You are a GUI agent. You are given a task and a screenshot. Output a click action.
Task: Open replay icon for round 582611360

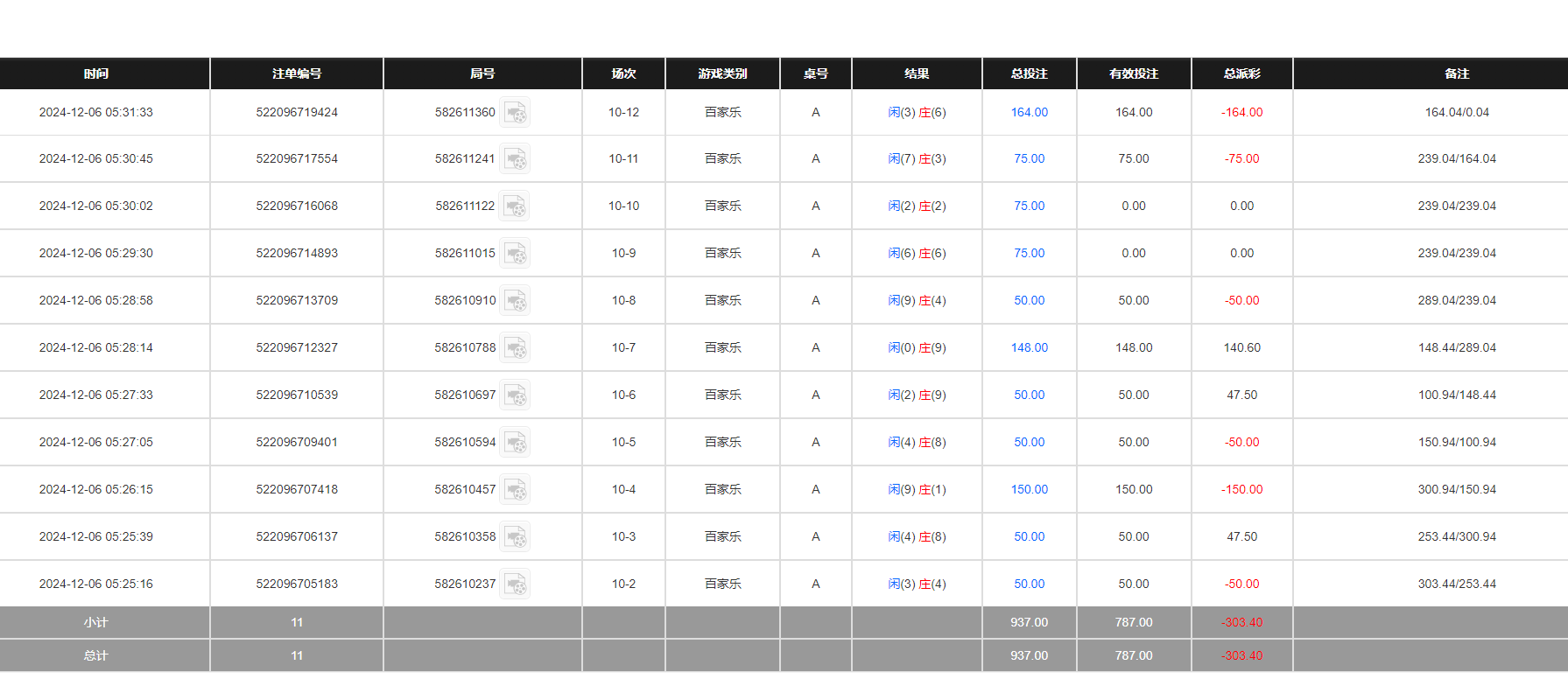coord(515,113)
